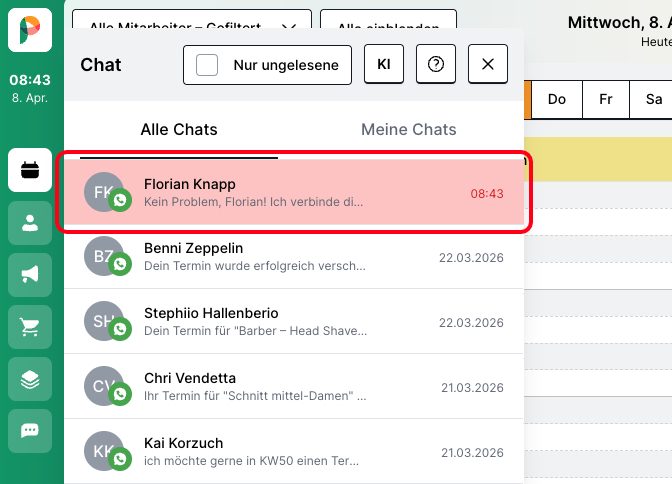Screen dimensions: 672x484
Task: Switch to the Meine Chats tab
Action: (x=408, y=129)
